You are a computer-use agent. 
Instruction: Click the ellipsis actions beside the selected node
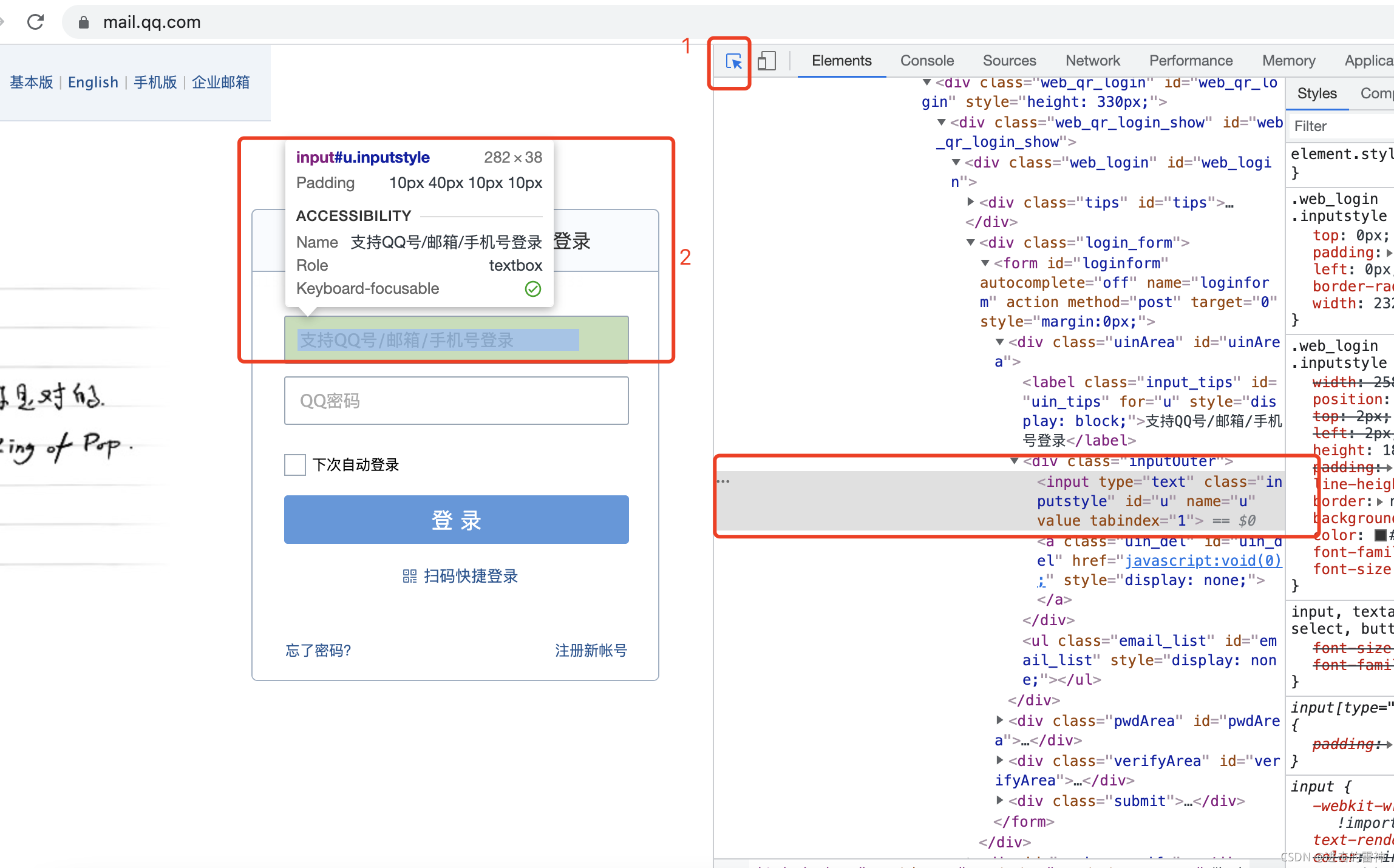coord(723,481)
